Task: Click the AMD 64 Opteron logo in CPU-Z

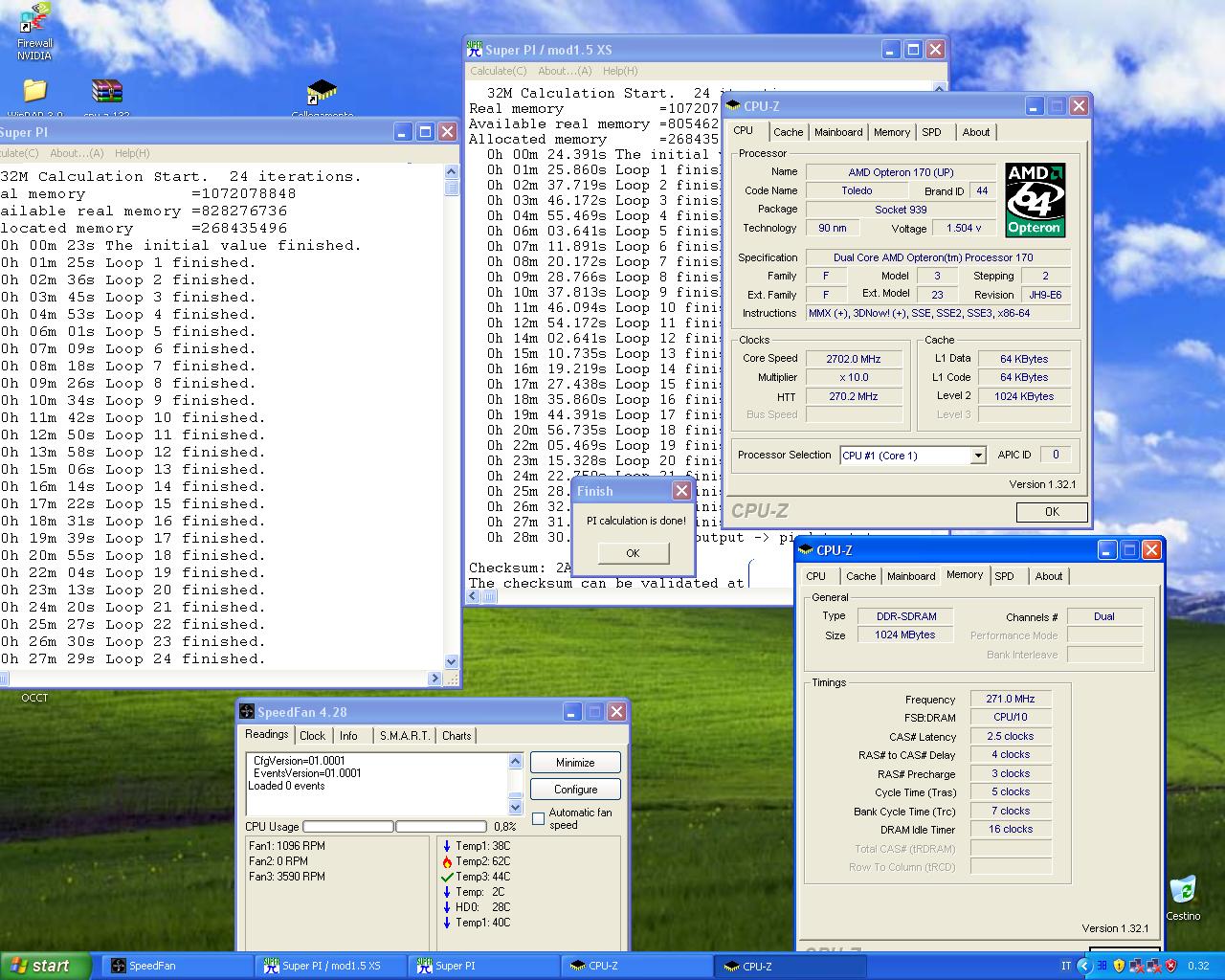Action: point(1035,200)
